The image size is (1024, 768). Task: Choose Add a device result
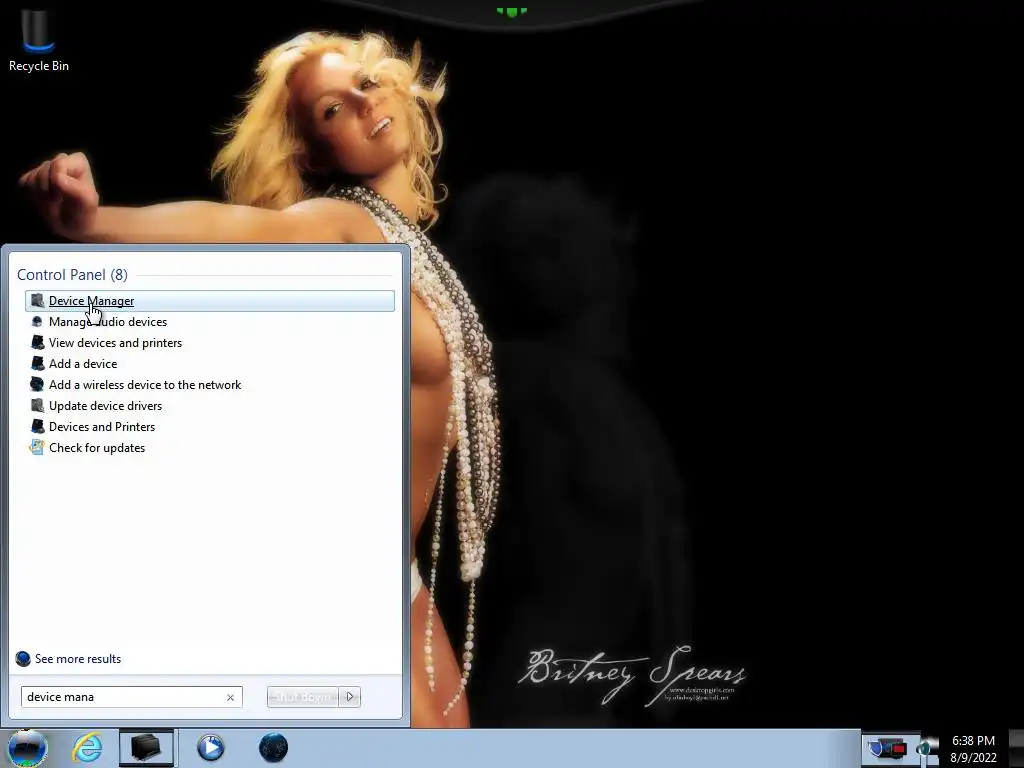pyautogui.click(x=83, y=364)
